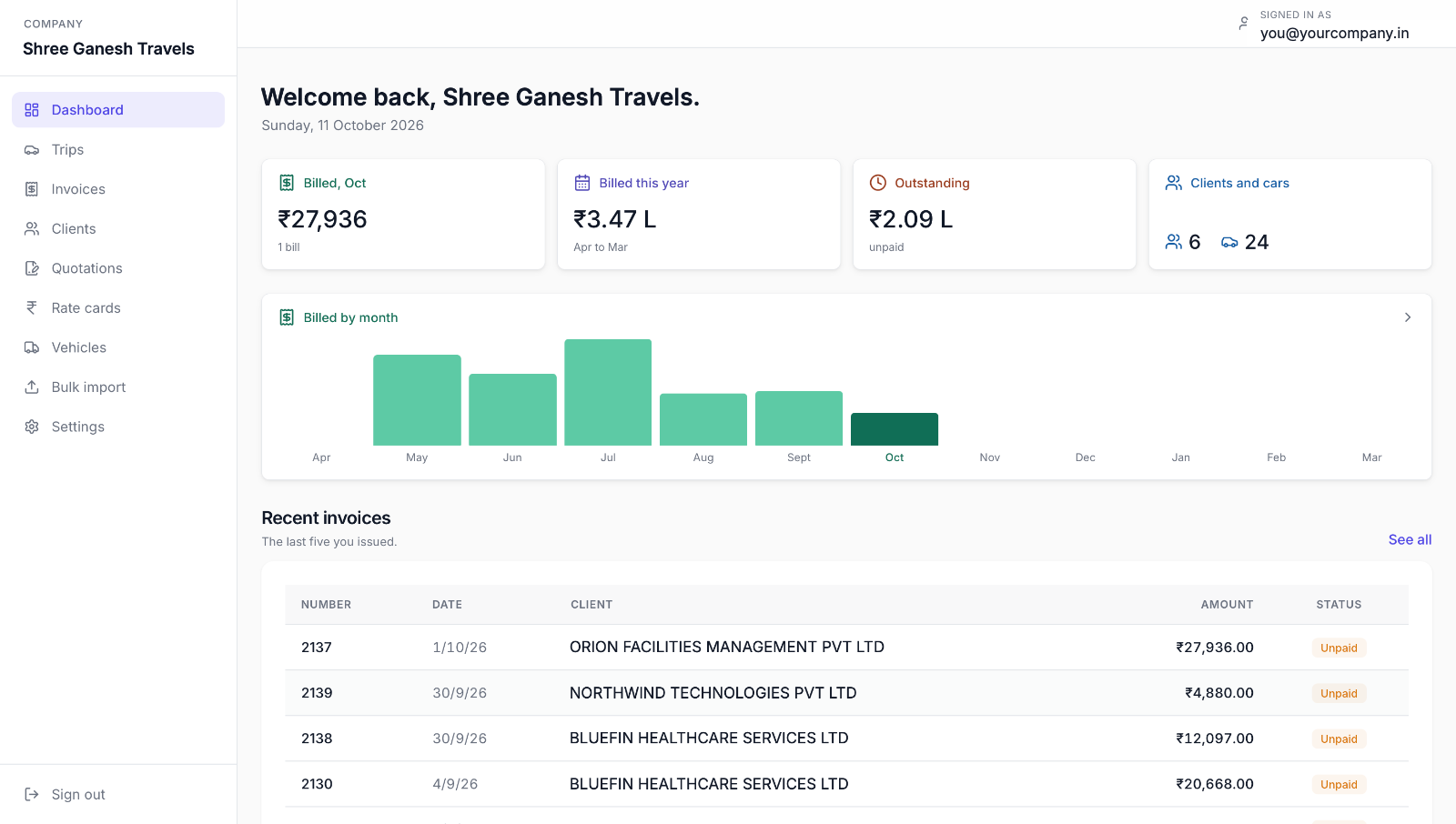Click Sign out text
The height and width of the screenshot is (824, 1456).
point(78,795)
